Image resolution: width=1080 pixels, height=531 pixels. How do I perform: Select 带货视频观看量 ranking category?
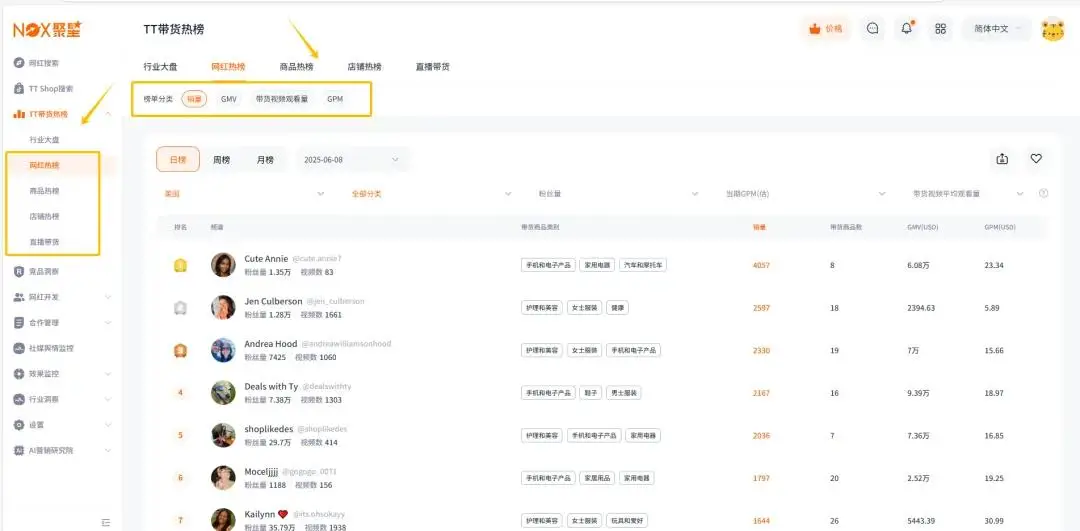(282, 99)
